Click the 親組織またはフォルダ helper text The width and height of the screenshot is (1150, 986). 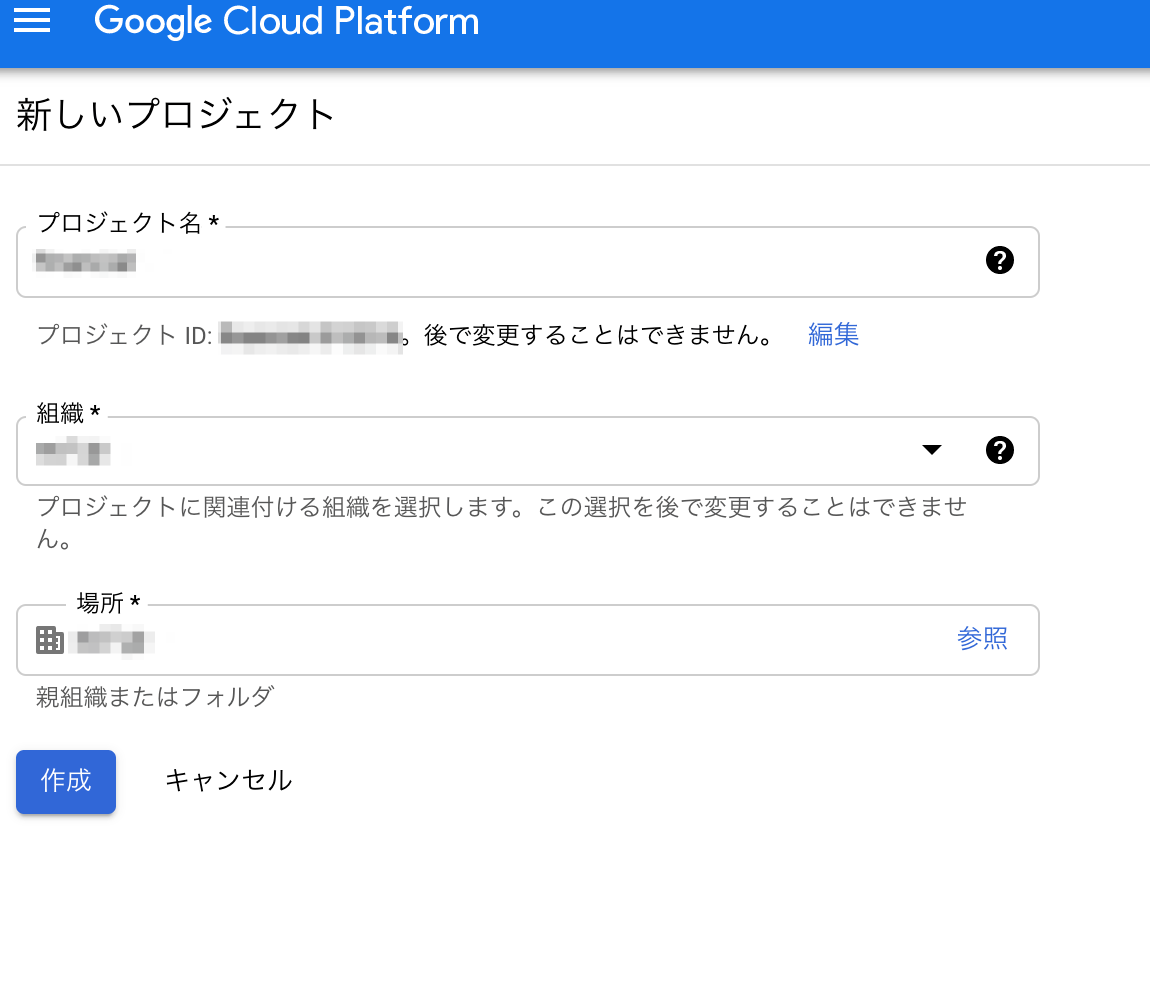[155, 697]
